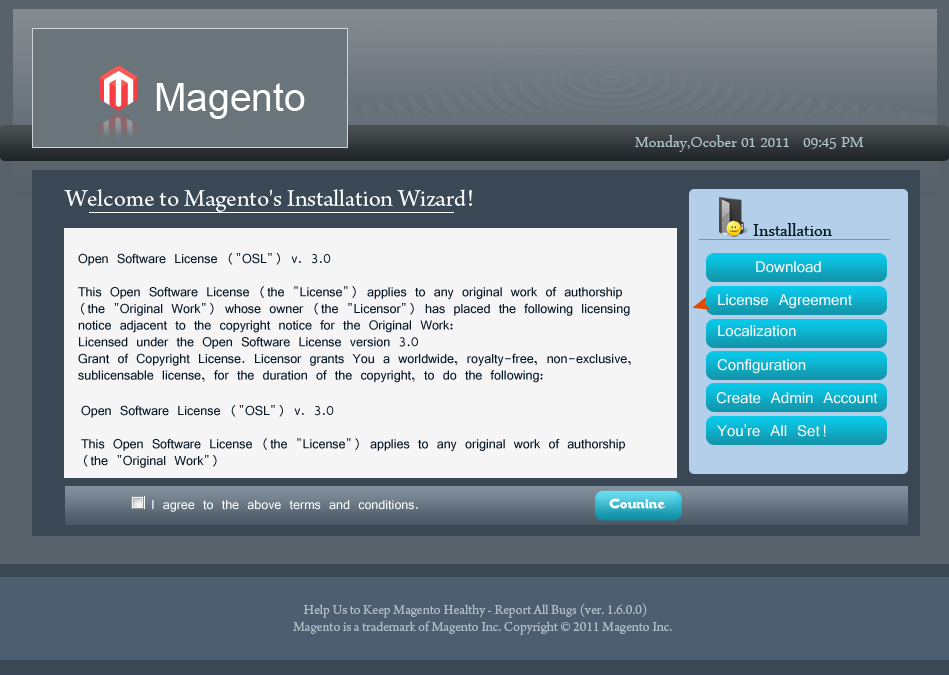Click the date and time display
Image resolution: width=949 pixels, height=675 pixels.
(x=747, y=142)
